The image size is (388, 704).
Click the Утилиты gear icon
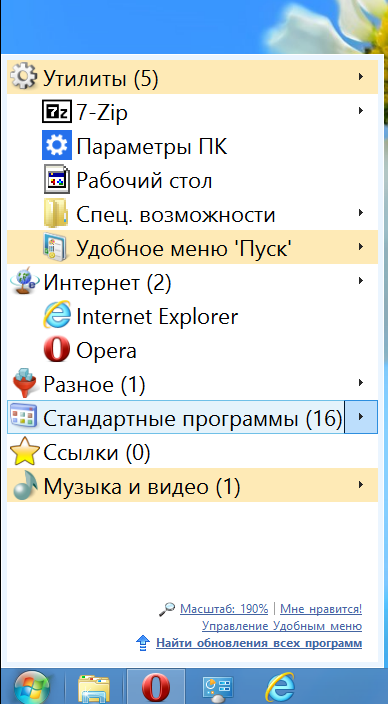23,77
